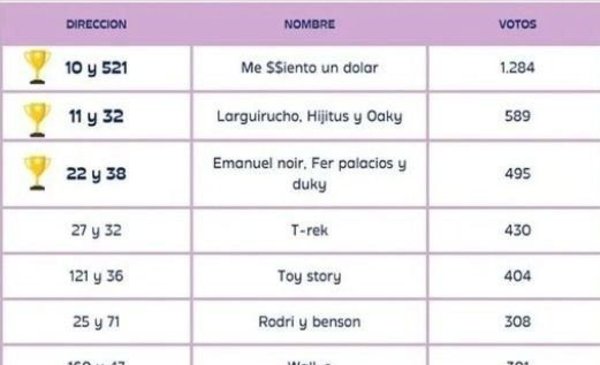Viewport: 600px width, 365px height.
Task: Select the T-rek entry
Action: click(x=310, y=230)
